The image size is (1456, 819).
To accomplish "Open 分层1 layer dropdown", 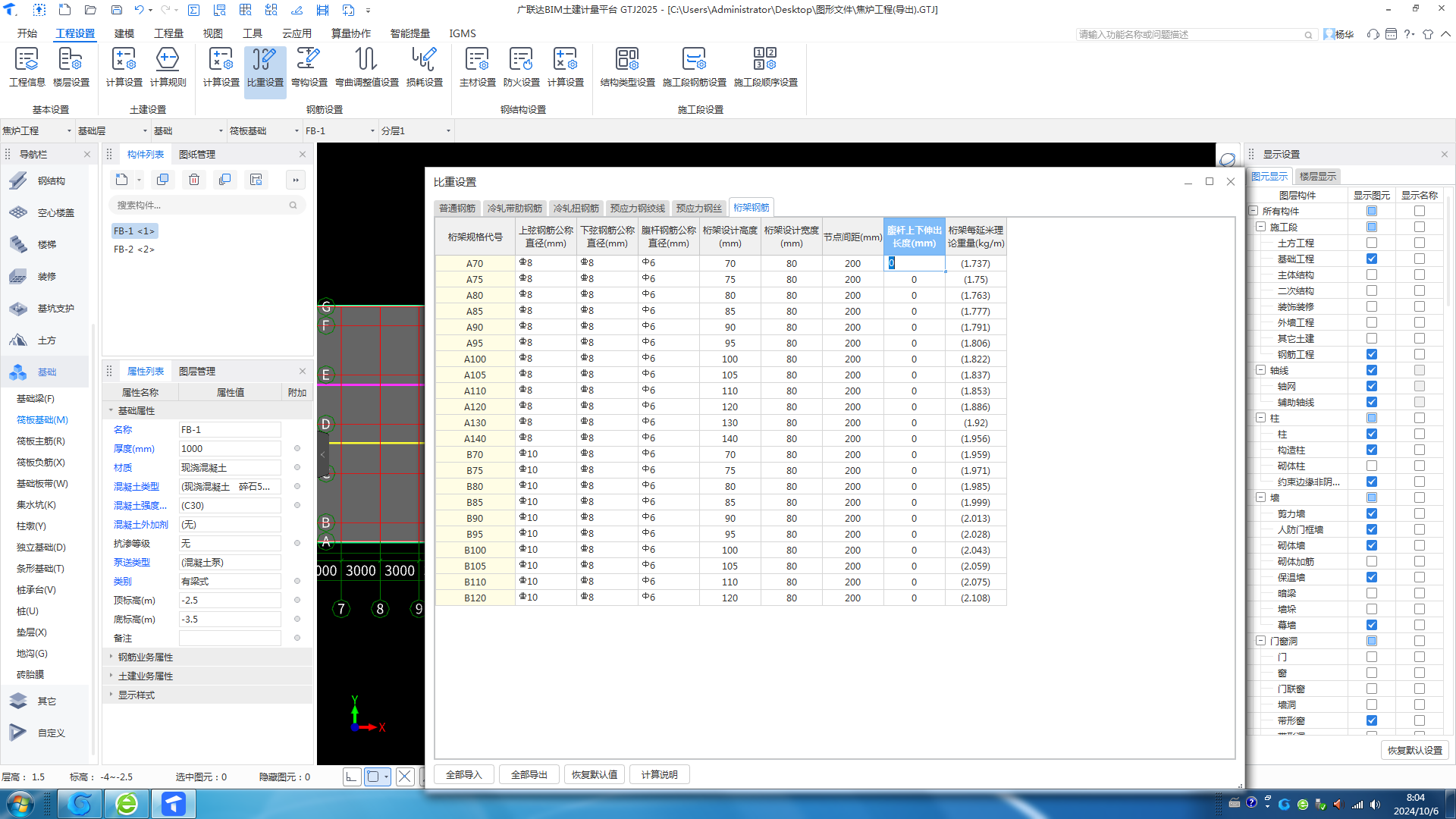I will click(x=416, y=130).
